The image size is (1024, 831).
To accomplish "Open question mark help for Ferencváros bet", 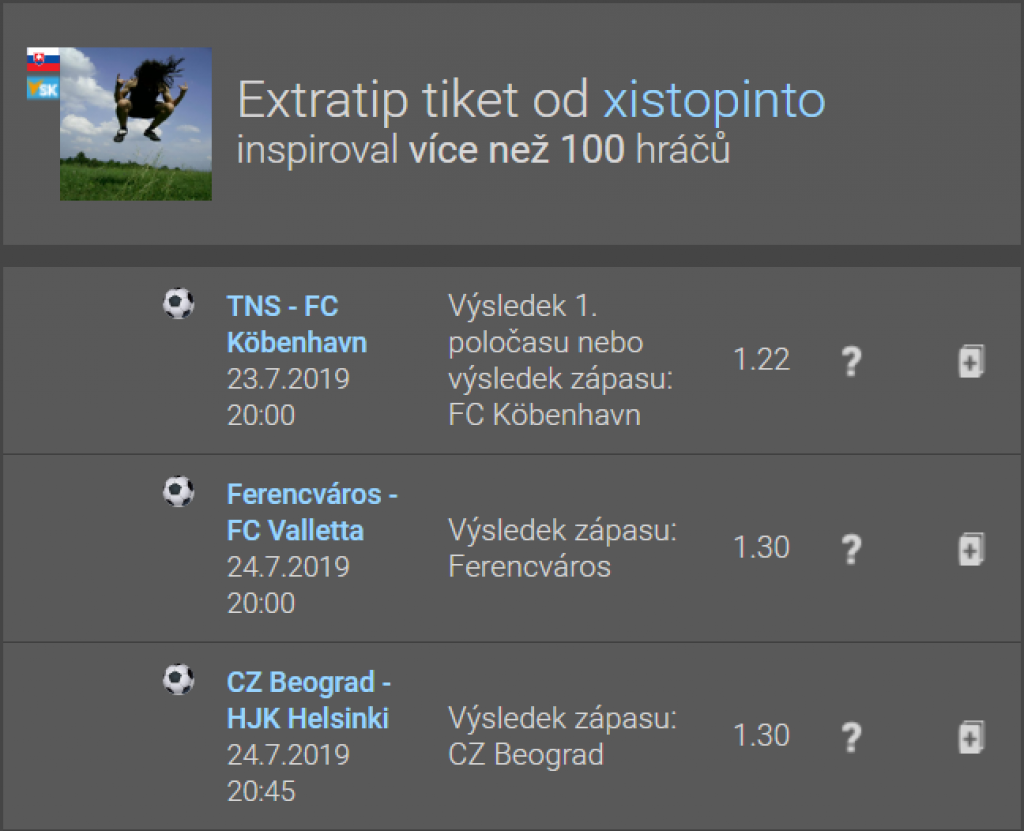I will click(x=850, y=549).
